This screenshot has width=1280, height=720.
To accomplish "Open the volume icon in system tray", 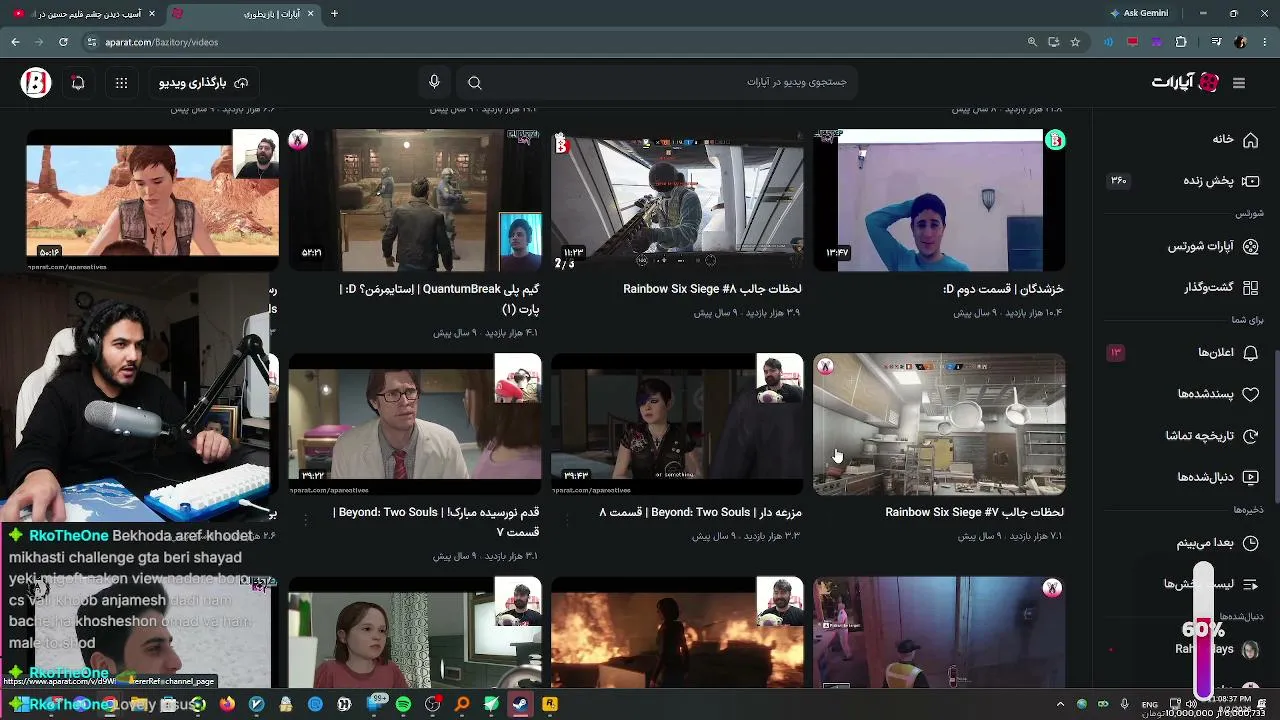I will (x=1192, y=704).
